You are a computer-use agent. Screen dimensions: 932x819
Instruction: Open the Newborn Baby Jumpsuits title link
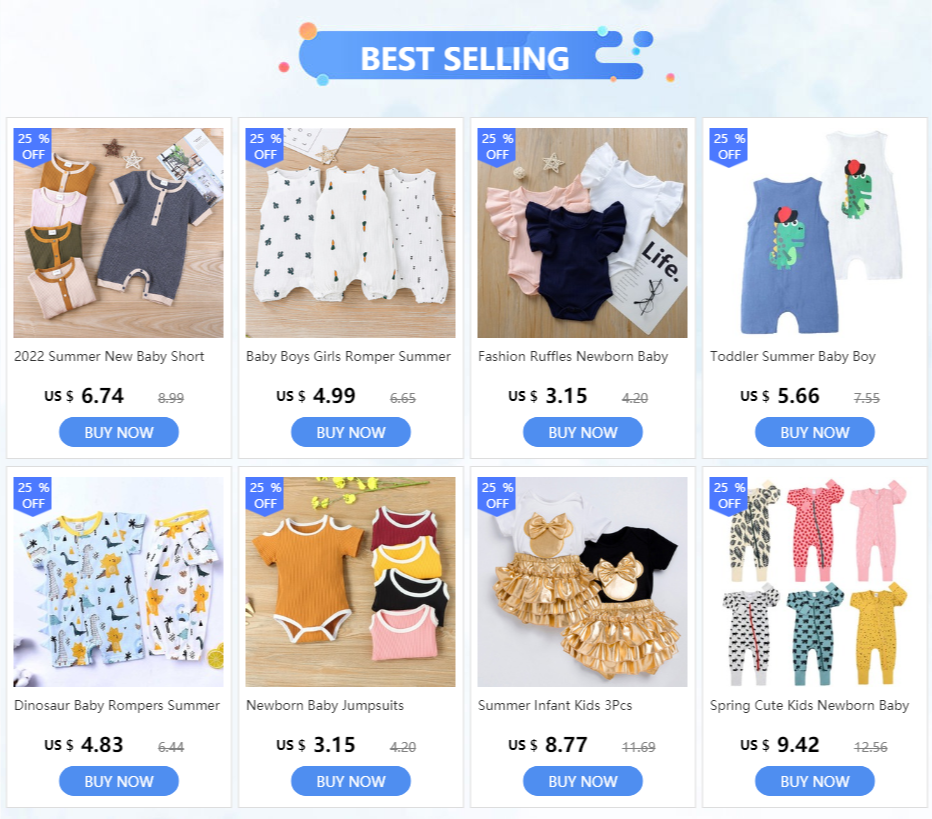[325, 705]
